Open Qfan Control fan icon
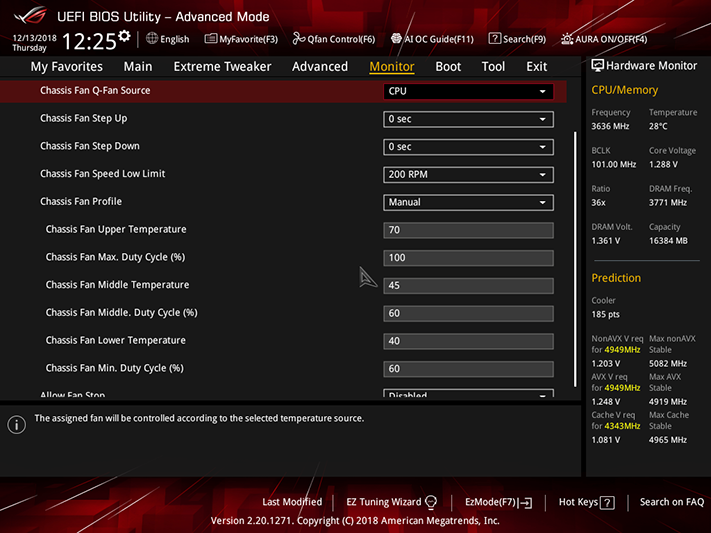 pos(298,39)
